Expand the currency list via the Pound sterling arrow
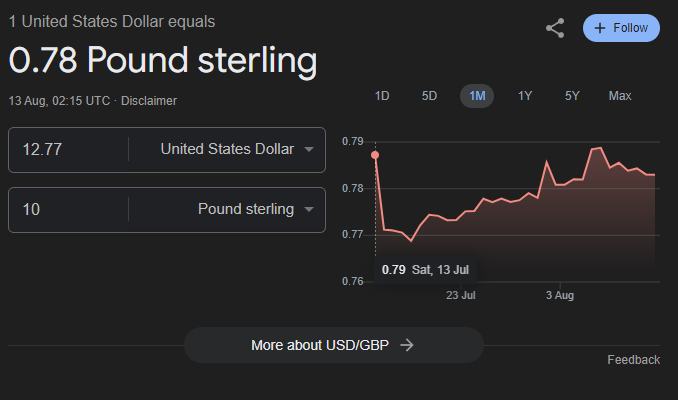This screenshot has width=678, height=400. coord(309,210)
